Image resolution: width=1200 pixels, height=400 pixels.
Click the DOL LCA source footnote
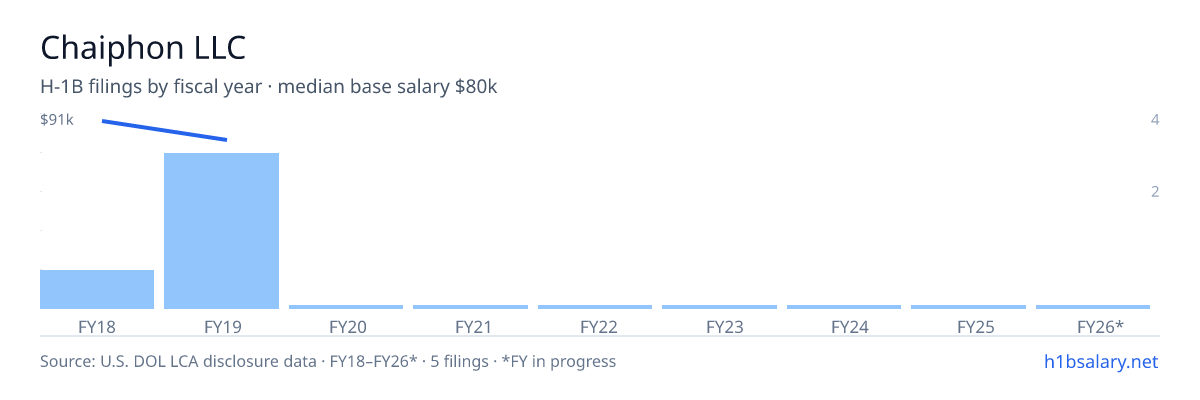[x=328, y=361]
